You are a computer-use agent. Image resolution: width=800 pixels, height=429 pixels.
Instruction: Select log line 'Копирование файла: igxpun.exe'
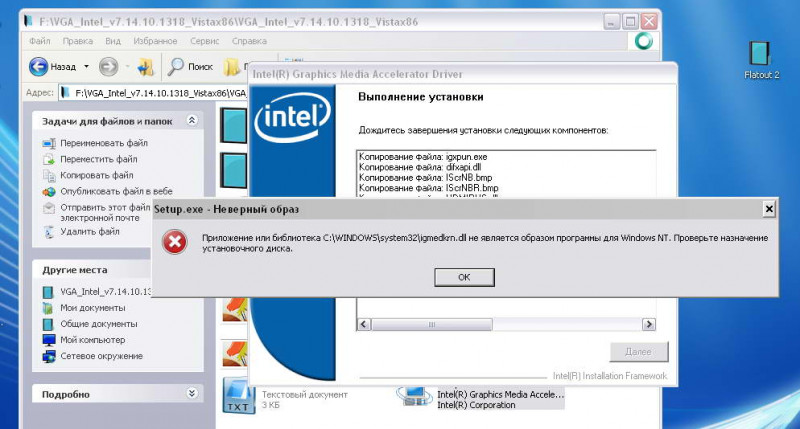[423, 157]
